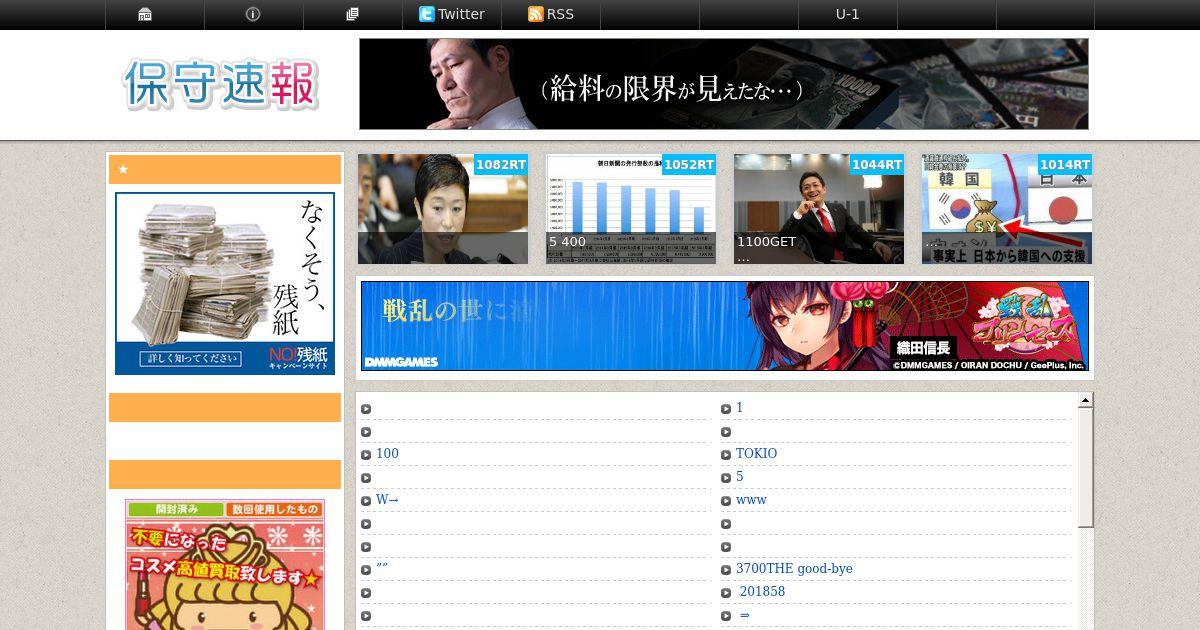Open the 1014RT Korea-Japan article thumbnail
This screenshot has width=1200, height=630.
(x=1007, y=209)
